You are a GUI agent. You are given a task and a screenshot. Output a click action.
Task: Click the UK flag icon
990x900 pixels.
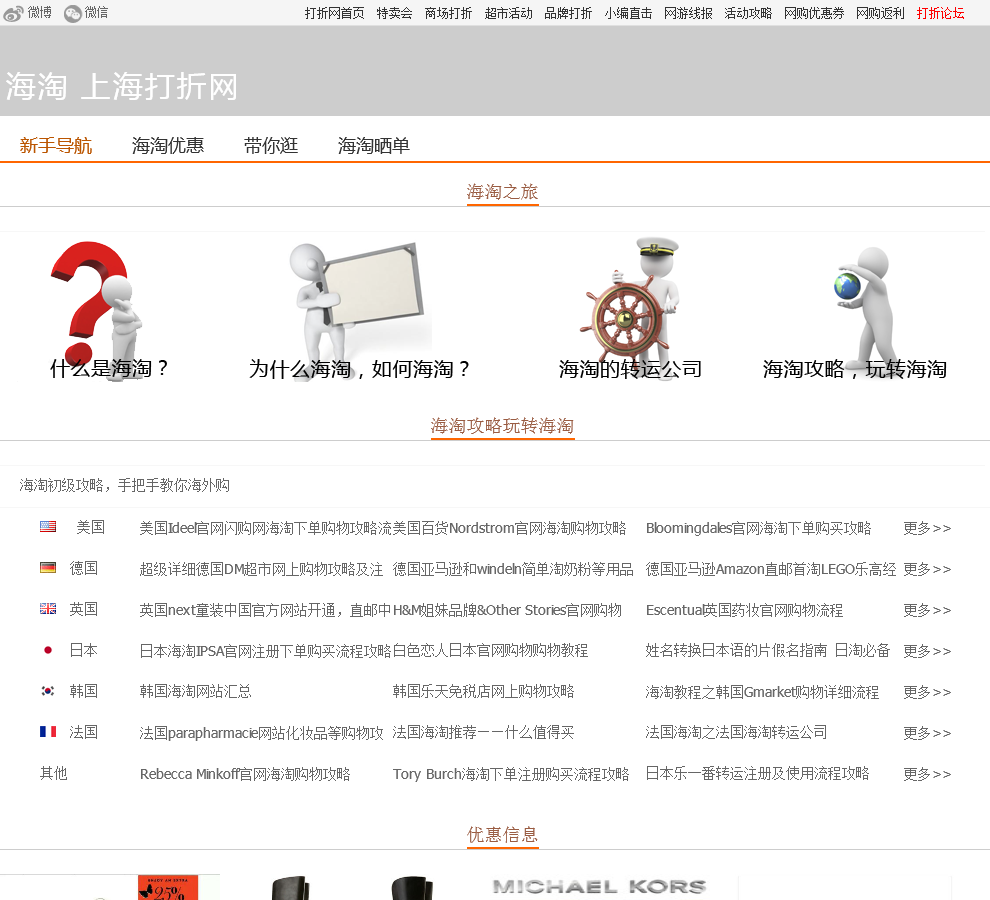tap(48, 609)
